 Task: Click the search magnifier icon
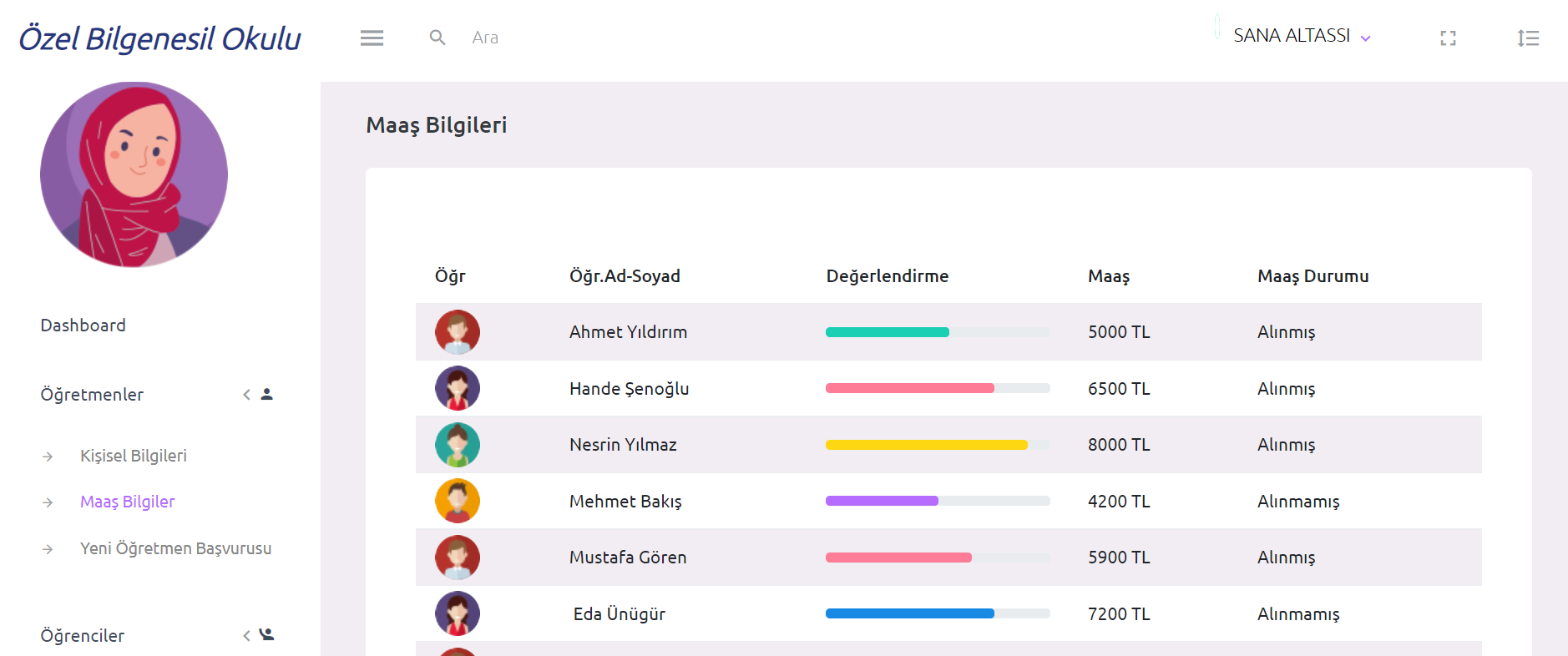[x=438, y=38]
